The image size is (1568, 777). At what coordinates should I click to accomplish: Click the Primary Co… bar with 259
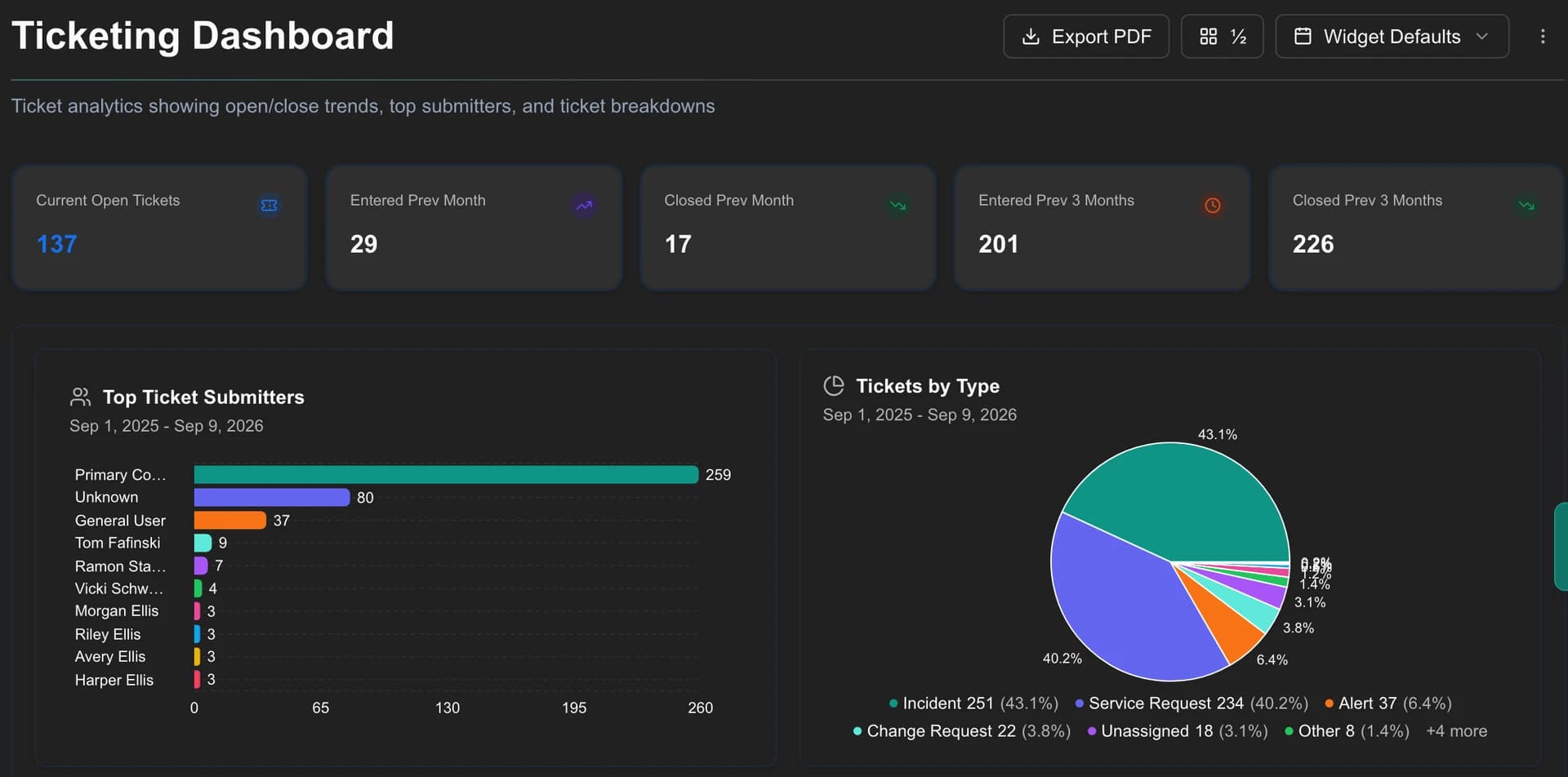point(446,475)
